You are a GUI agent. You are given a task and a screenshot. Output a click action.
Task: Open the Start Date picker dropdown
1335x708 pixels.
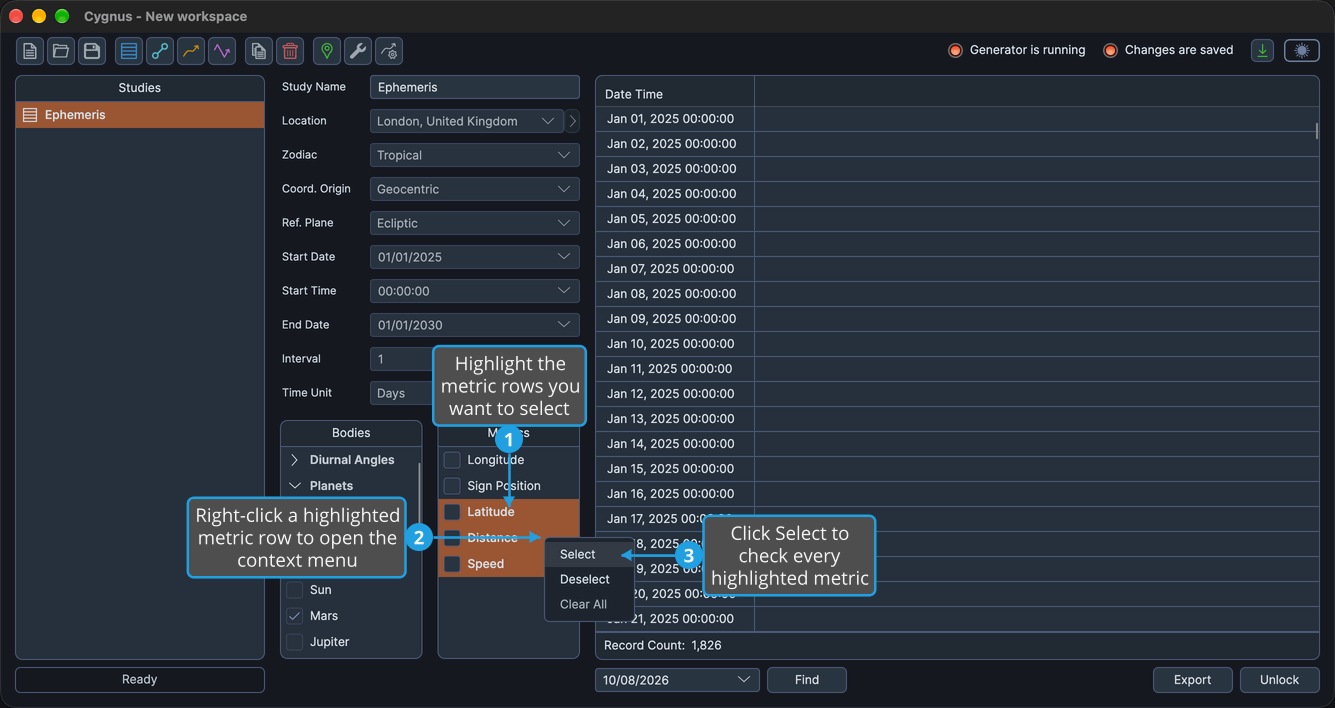point(475,257)
